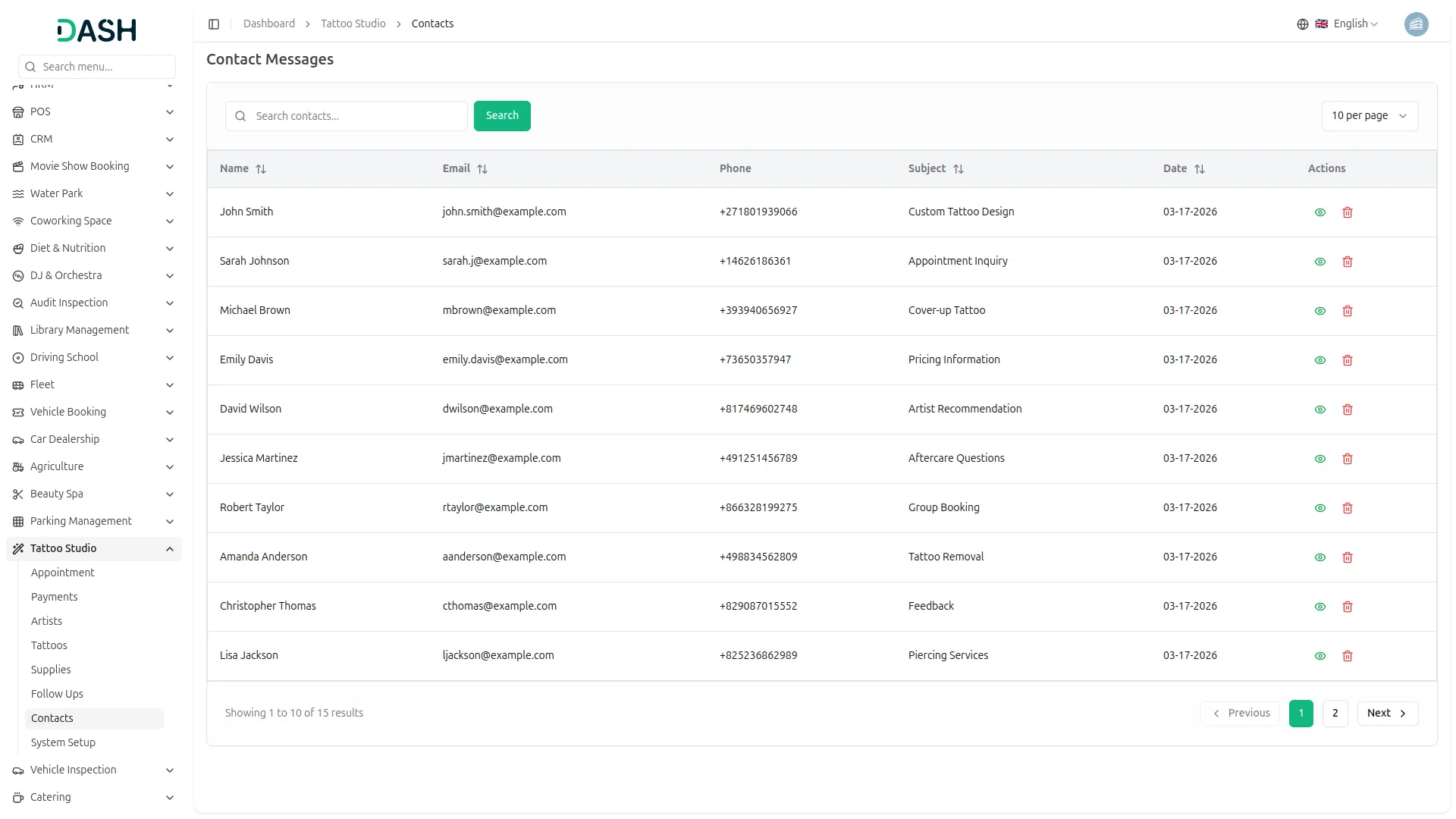Open Artists under Tattoo Studio
This screenshot has height=819, width=1456.
47,621
